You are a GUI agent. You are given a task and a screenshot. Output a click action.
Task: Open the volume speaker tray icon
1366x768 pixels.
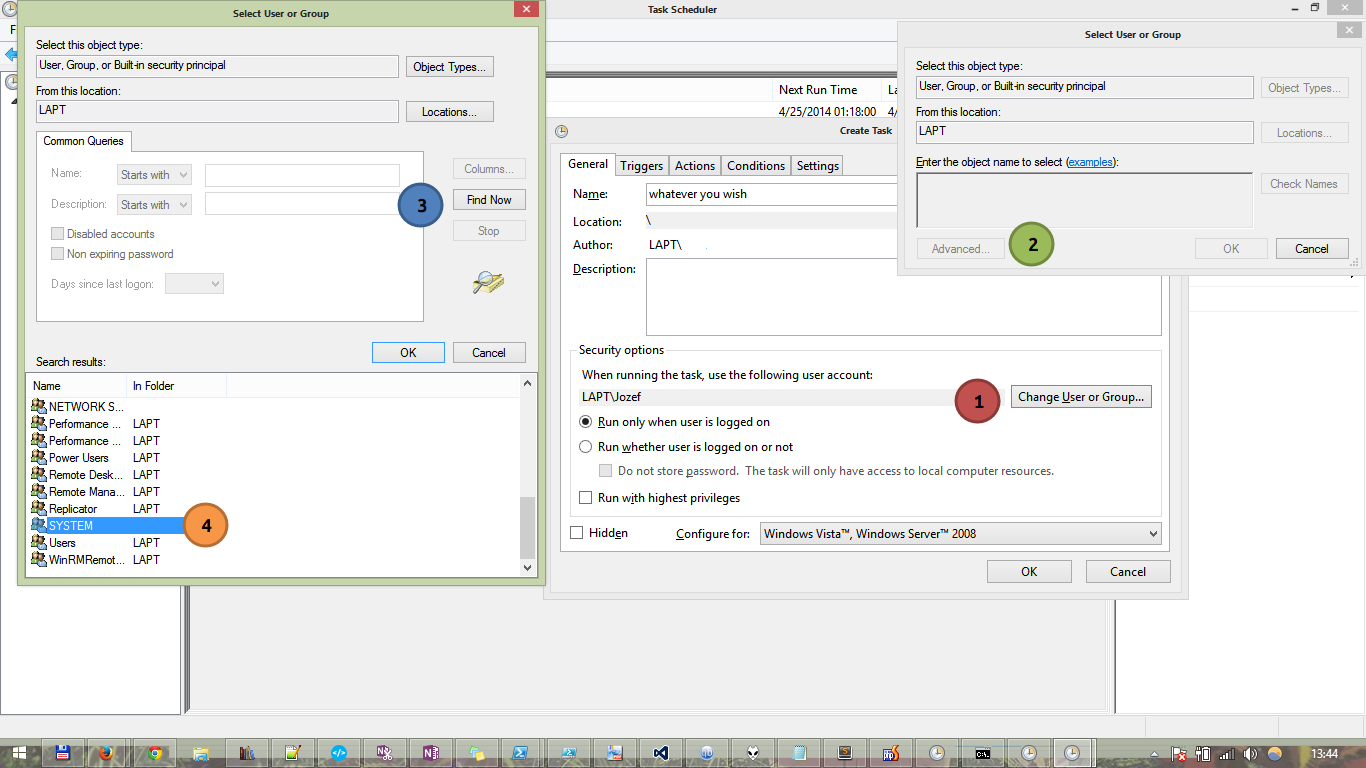click(1251, 754)
